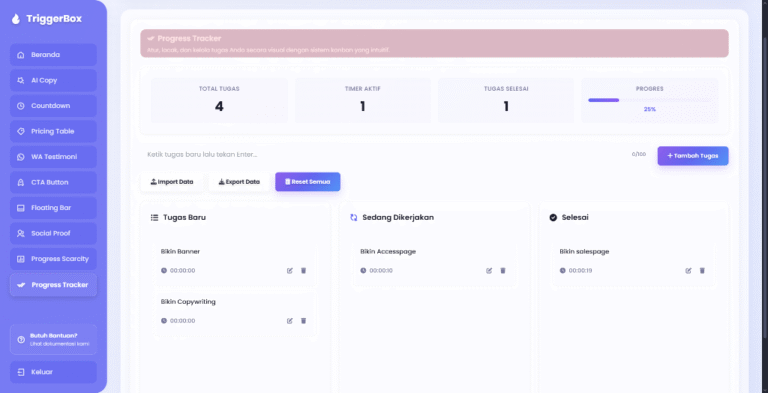Image resolution: width=768 pixels, height=393 pixels.
Task: Click edit icon on Bikin Banner card
Action: 289,270
